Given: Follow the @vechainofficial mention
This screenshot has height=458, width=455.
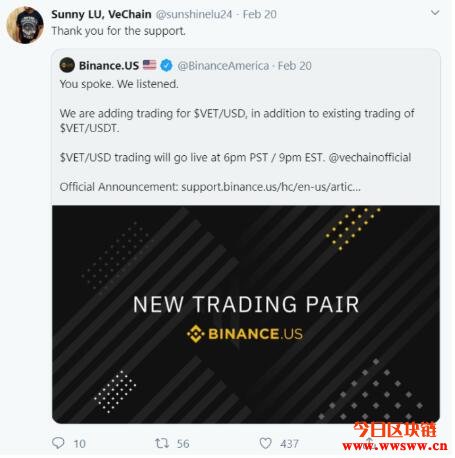Looking at the screenshot, I should pos(370,157).
